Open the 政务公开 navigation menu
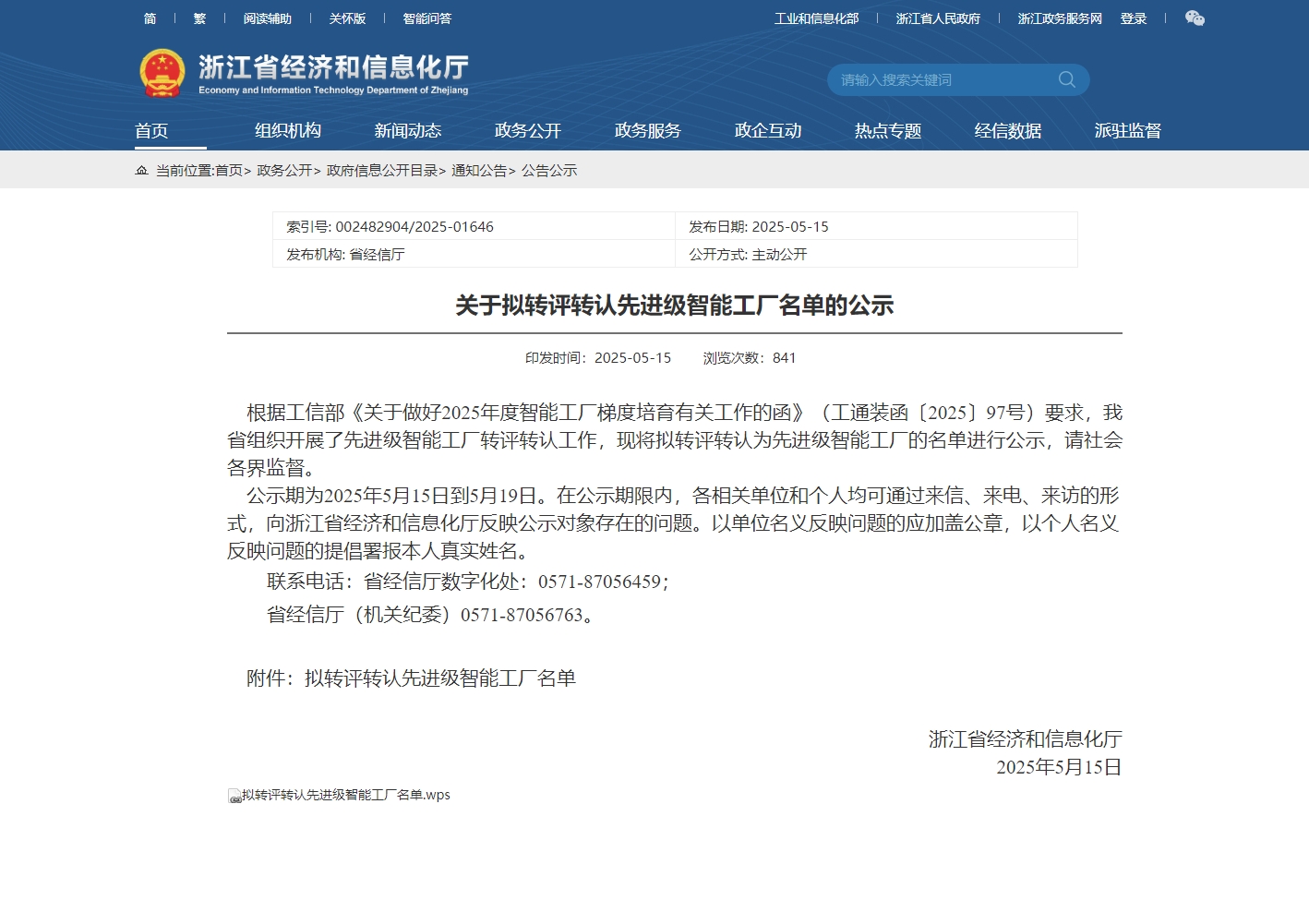 527,130
